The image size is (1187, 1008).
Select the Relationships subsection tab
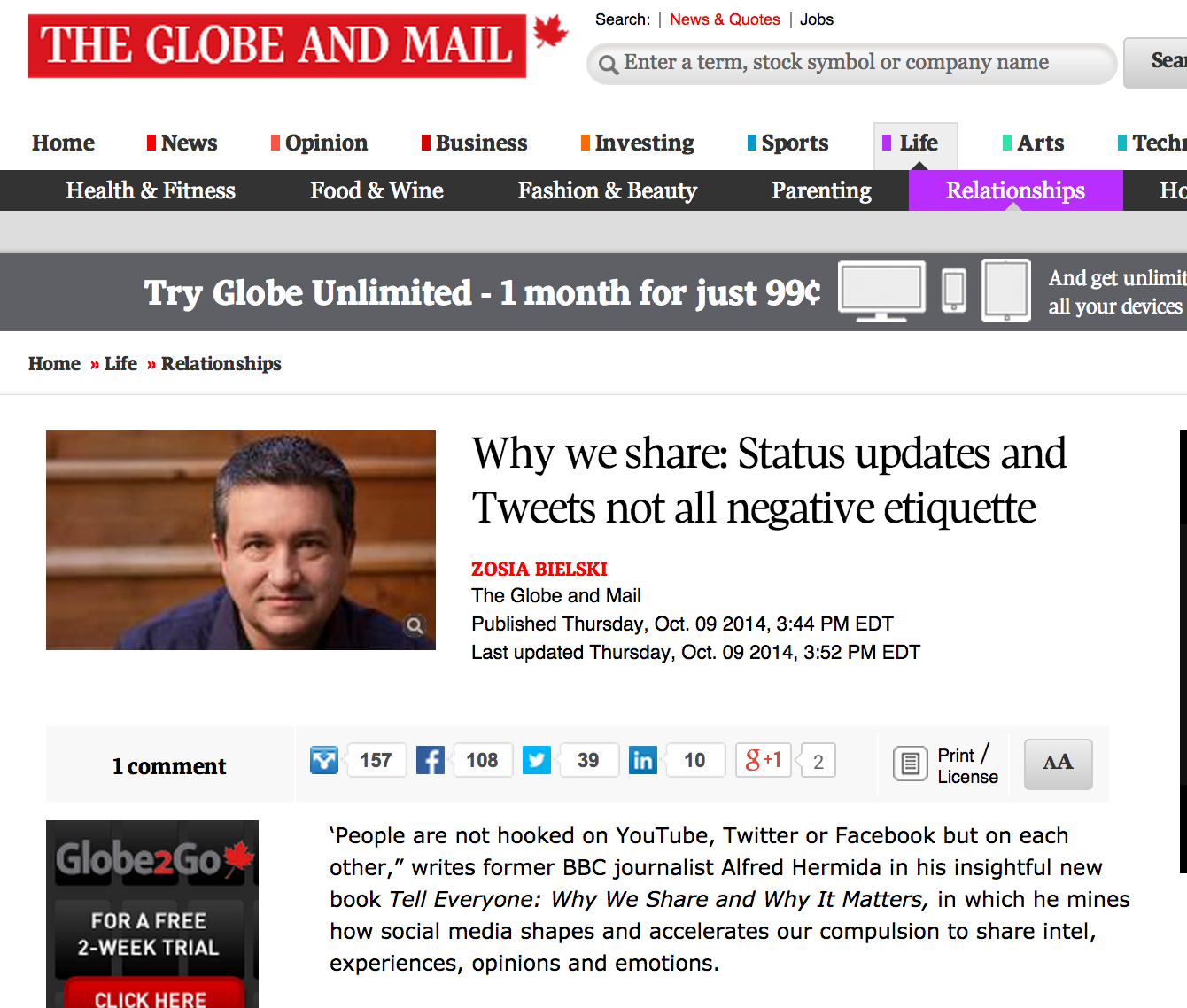[1016, 190]
